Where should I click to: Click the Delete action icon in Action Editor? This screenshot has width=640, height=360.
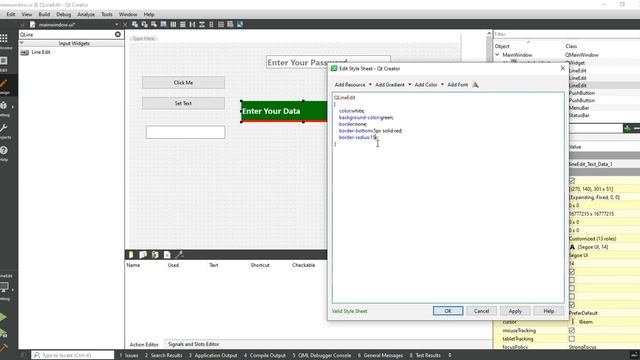[x=167, y=255]
